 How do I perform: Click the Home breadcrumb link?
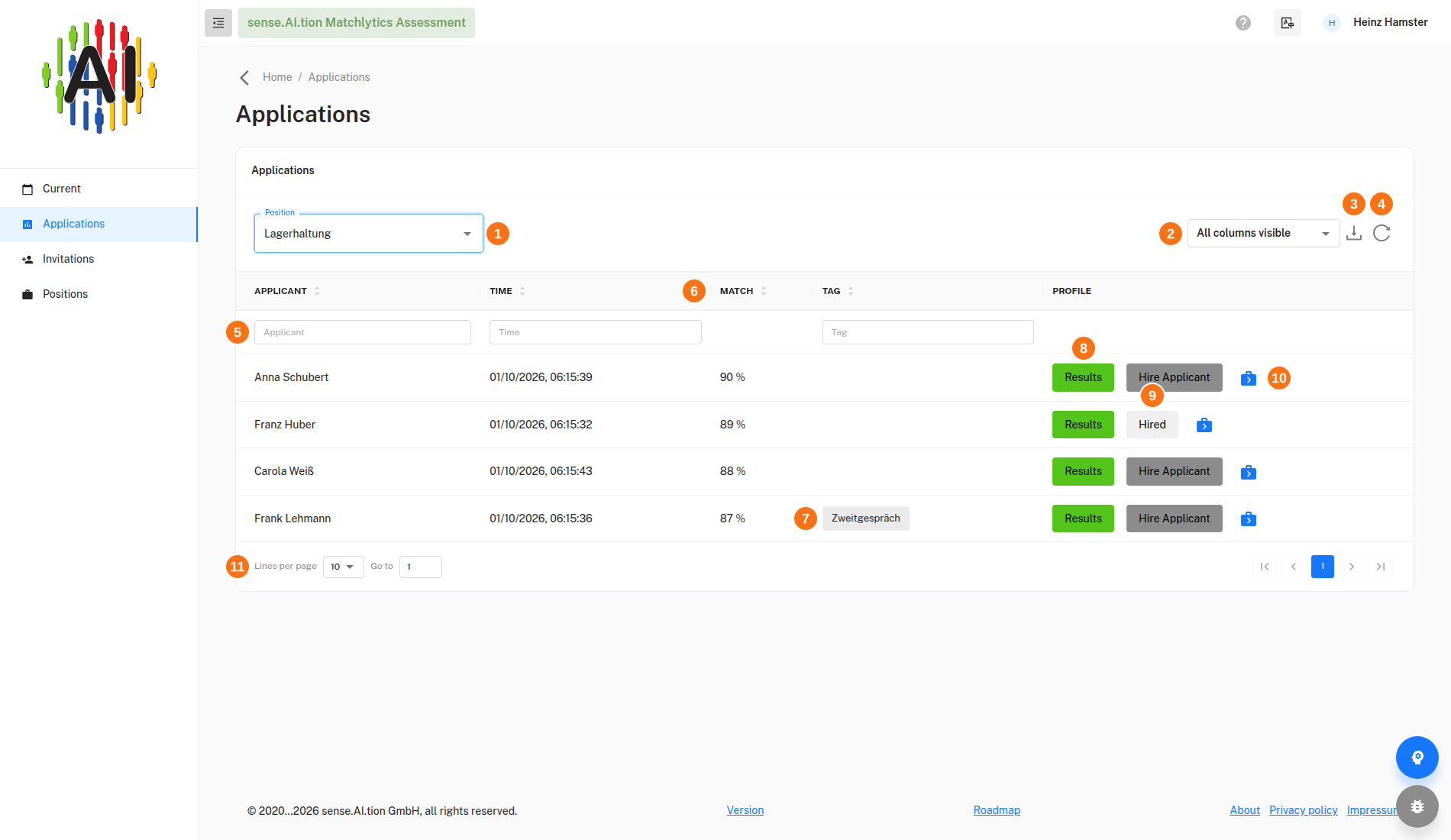[x=277, y=77]
